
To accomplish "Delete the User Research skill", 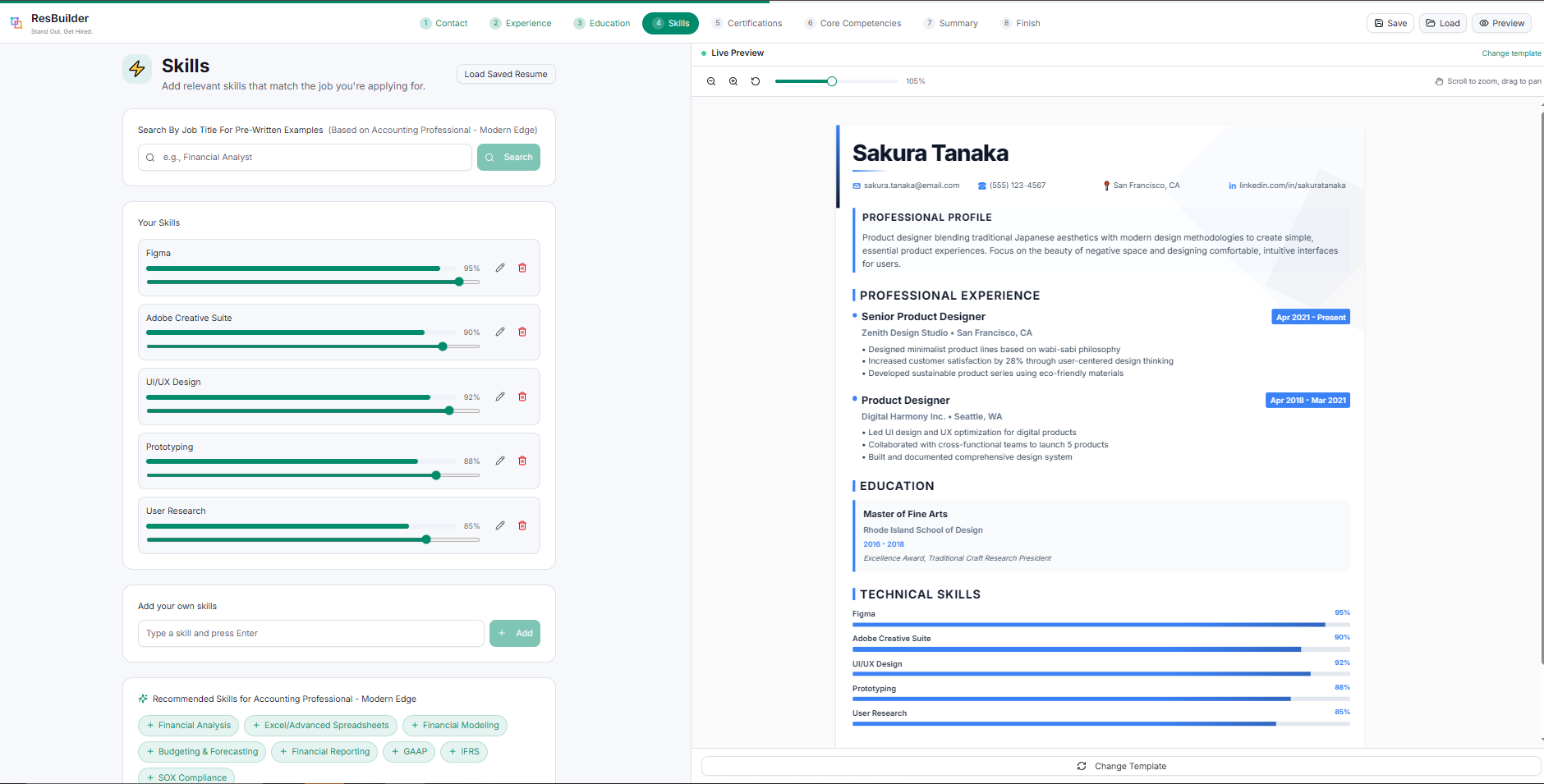I will (522, 525).
